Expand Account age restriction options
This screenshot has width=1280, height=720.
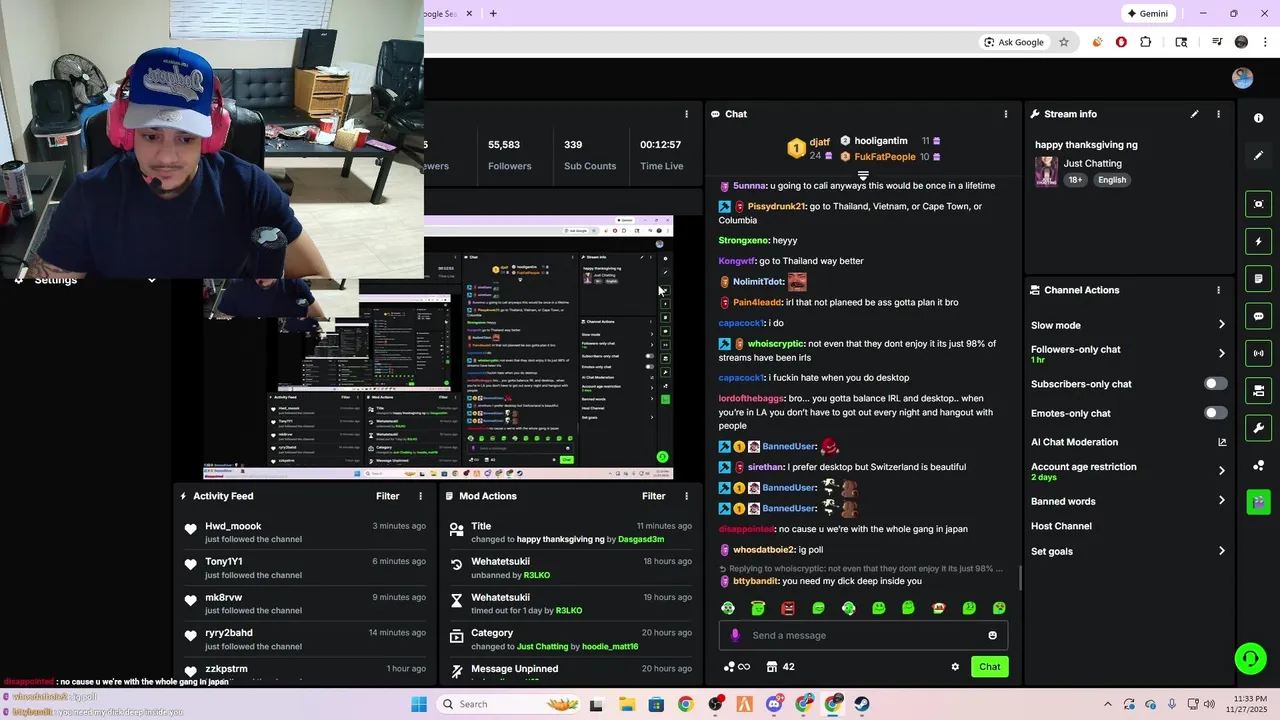(x=1221, y=471)
